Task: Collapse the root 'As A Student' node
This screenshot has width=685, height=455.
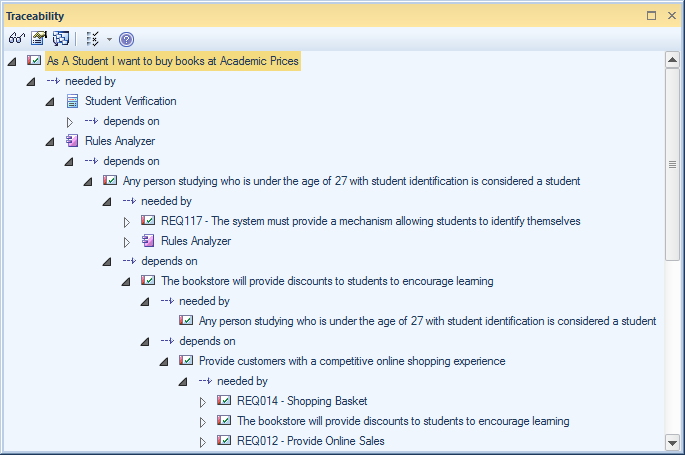Action: tap(12, 61)
